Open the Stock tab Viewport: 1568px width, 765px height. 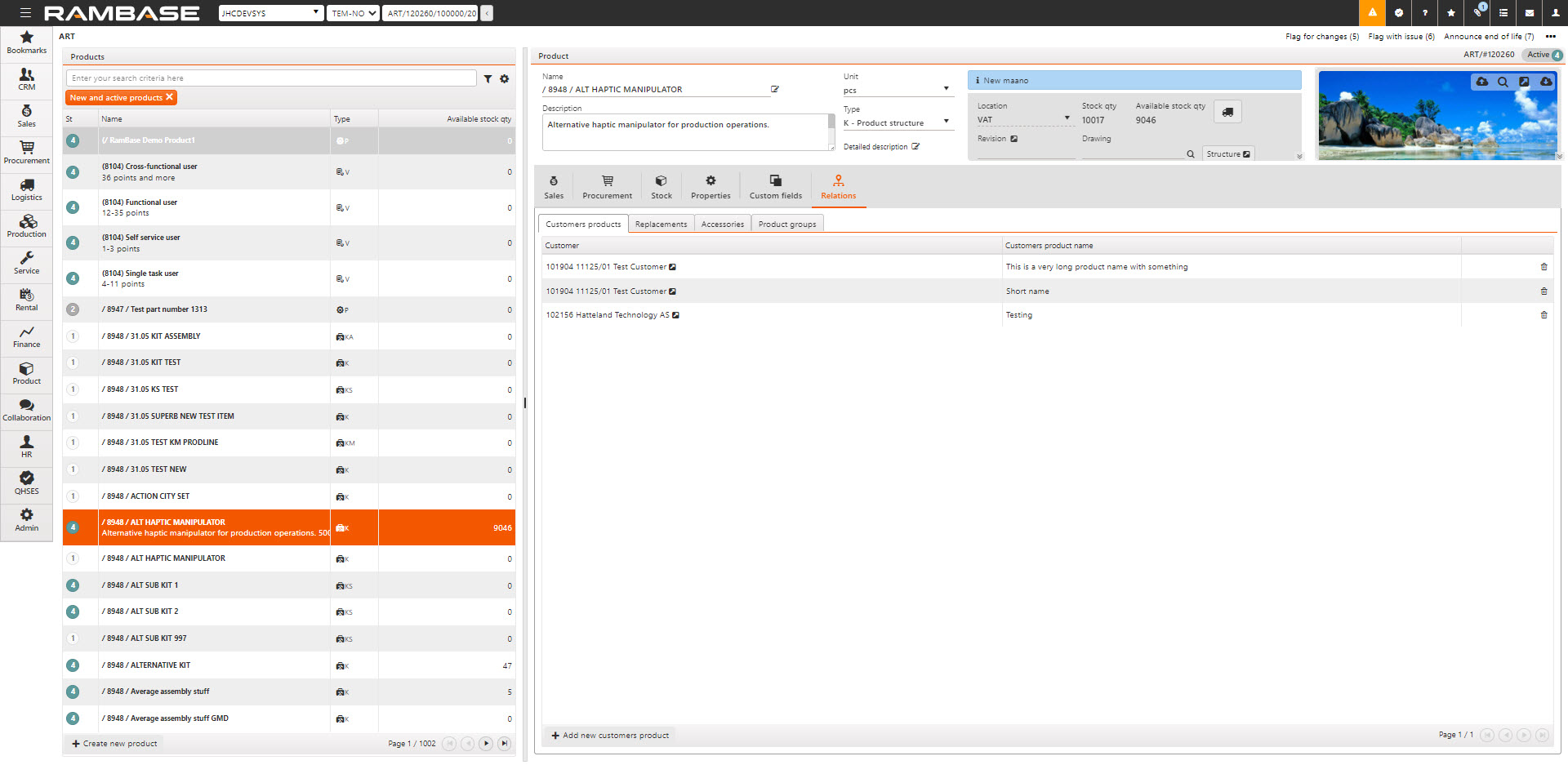(661, 187)
